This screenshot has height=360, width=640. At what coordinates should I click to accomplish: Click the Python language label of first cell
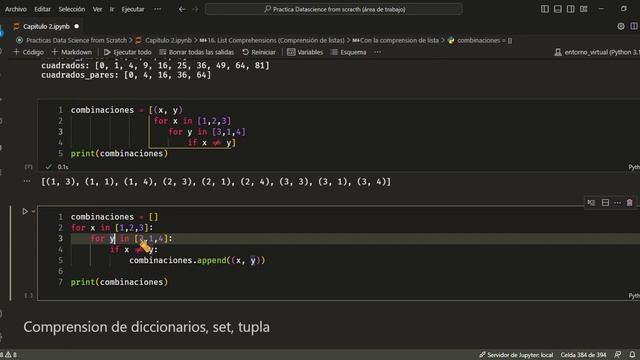pos(634,167)
